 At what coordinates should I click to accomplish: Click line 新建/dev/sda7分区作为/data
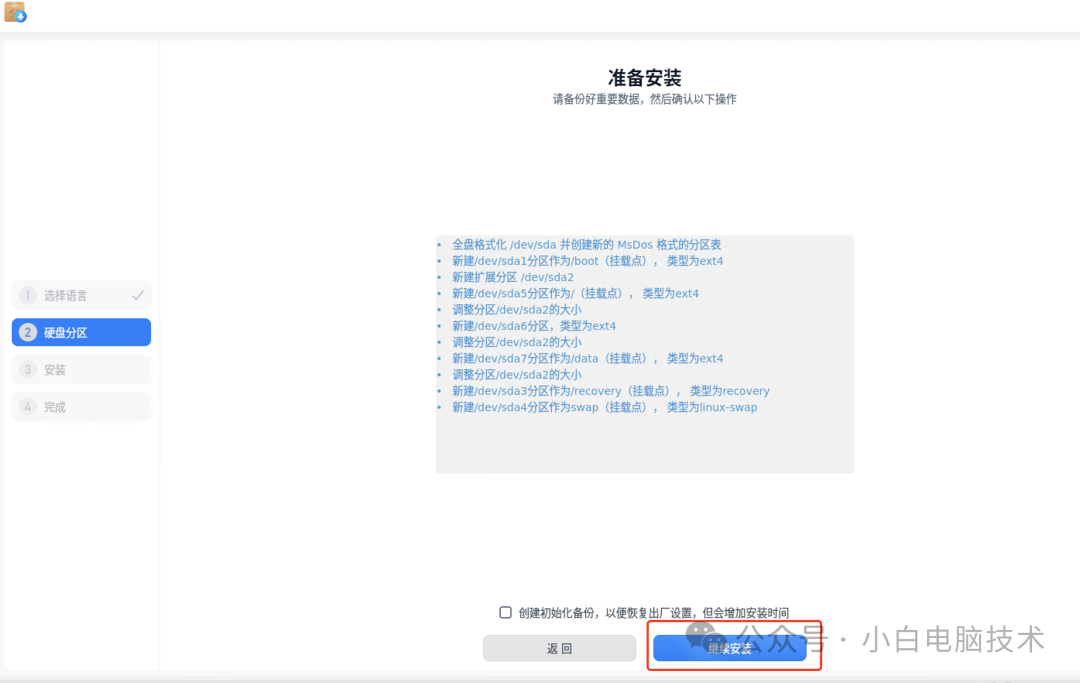[x=588, y=358]
